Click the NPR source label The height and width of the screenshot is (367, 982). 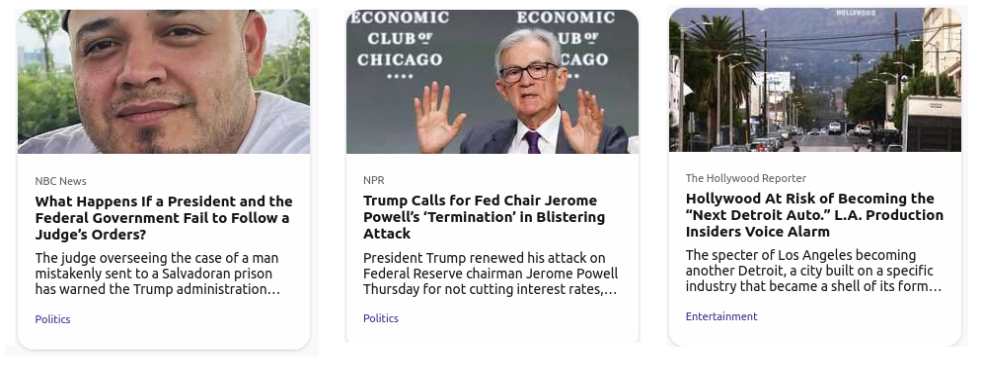[x=374, y=180]
